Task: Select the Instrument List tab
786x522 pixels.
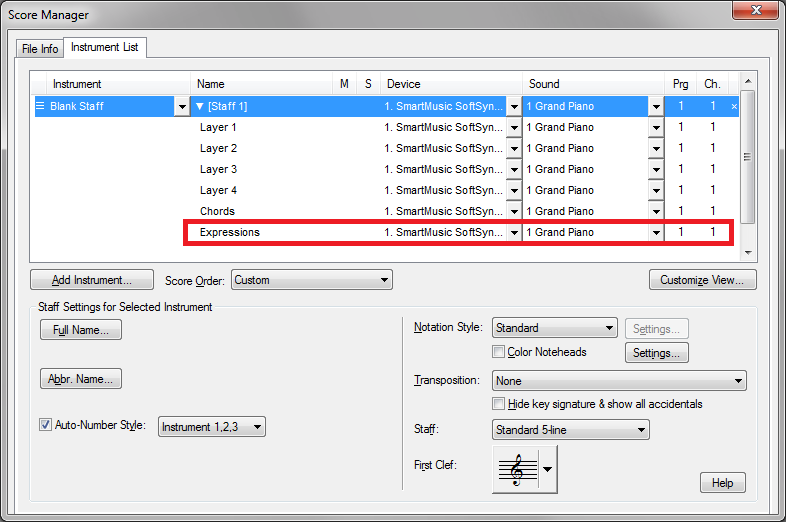Action: (x=105, y=48)
